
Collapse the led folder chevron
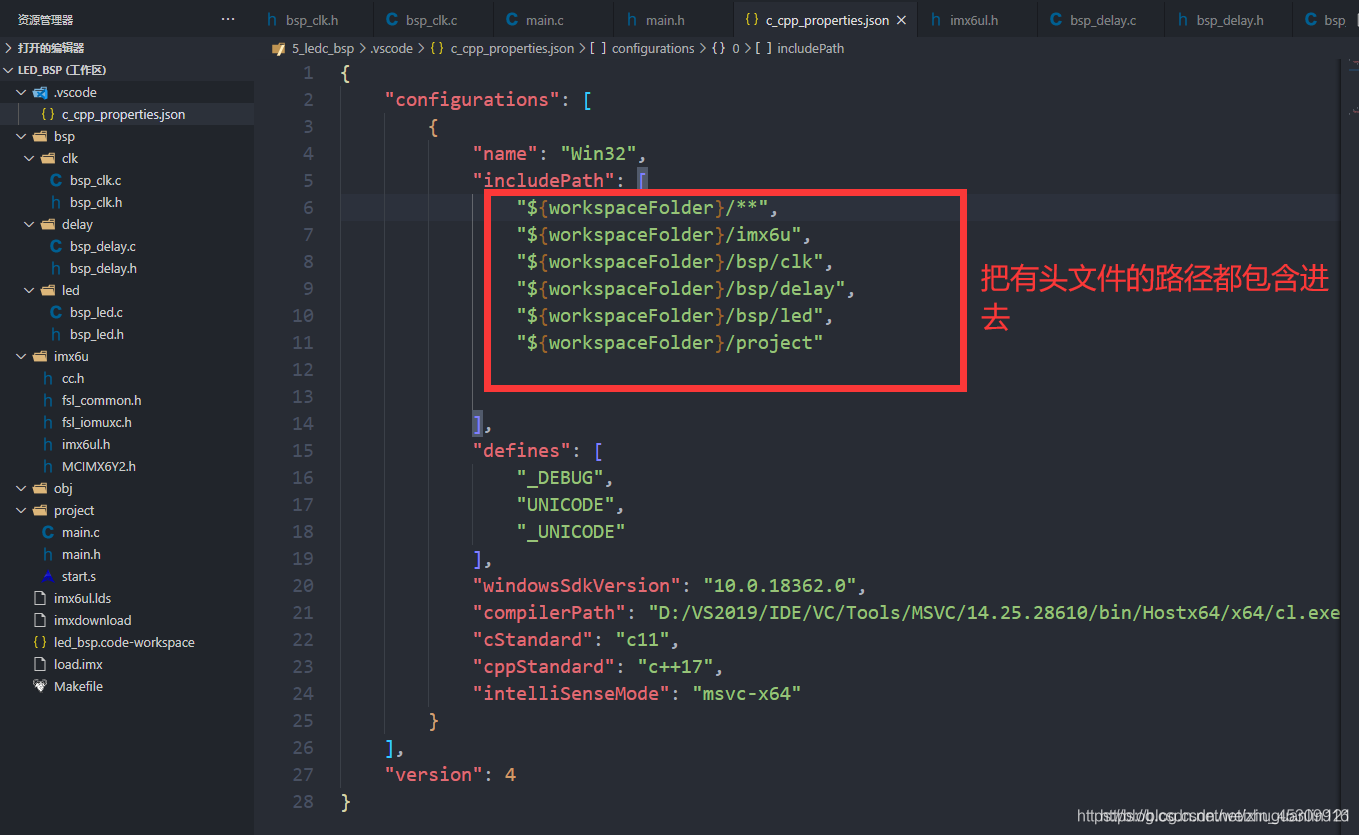point(30,290)
